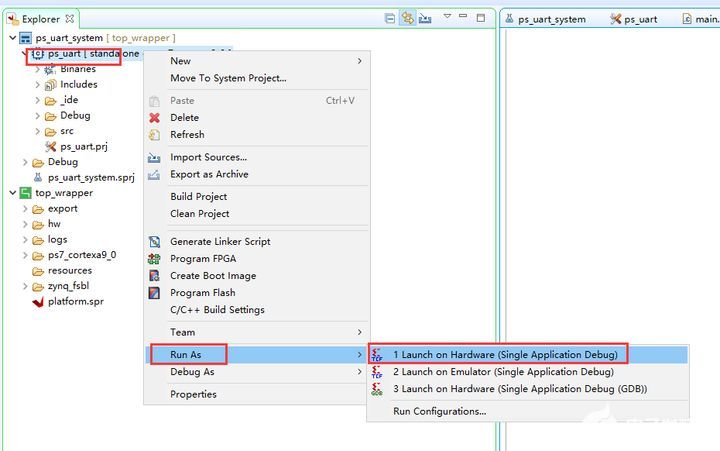The image size is (720, 451).
Task: Click the GDB icon beside option 3
Action: coord(377,389)
